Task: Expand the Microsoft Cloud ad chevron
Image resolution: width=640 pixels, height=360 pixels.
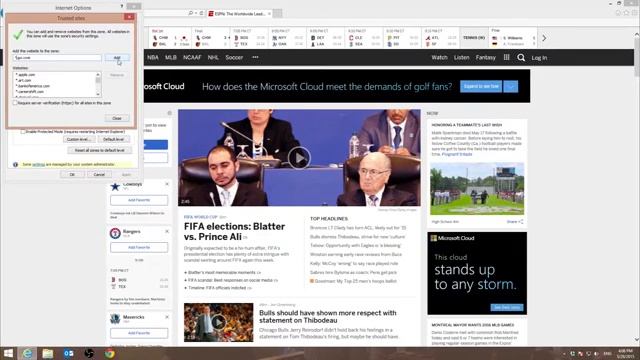Action: click(511, 87)
